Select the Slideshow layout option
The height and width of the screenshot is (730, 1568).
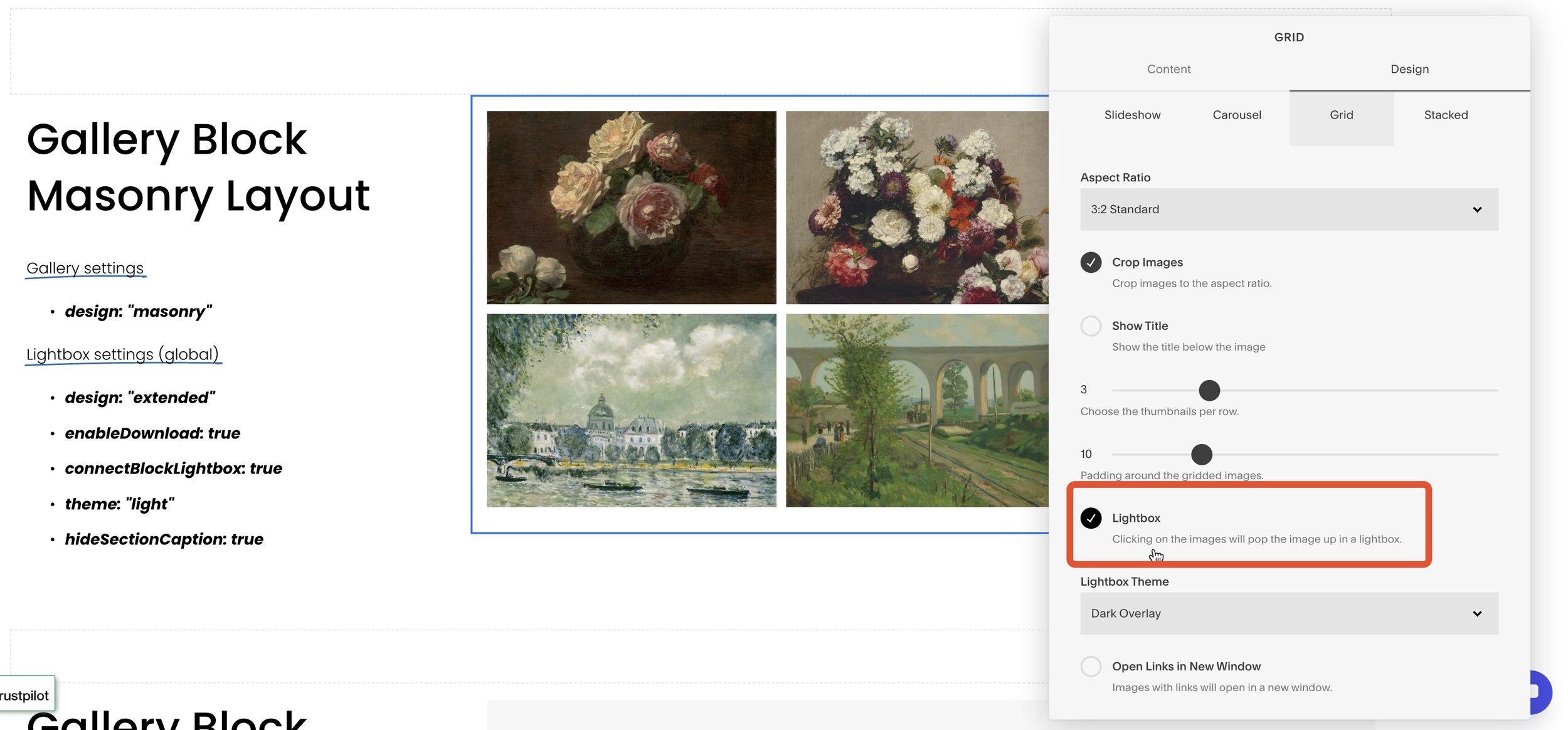pyautogui.click(x=1131, y=115)
